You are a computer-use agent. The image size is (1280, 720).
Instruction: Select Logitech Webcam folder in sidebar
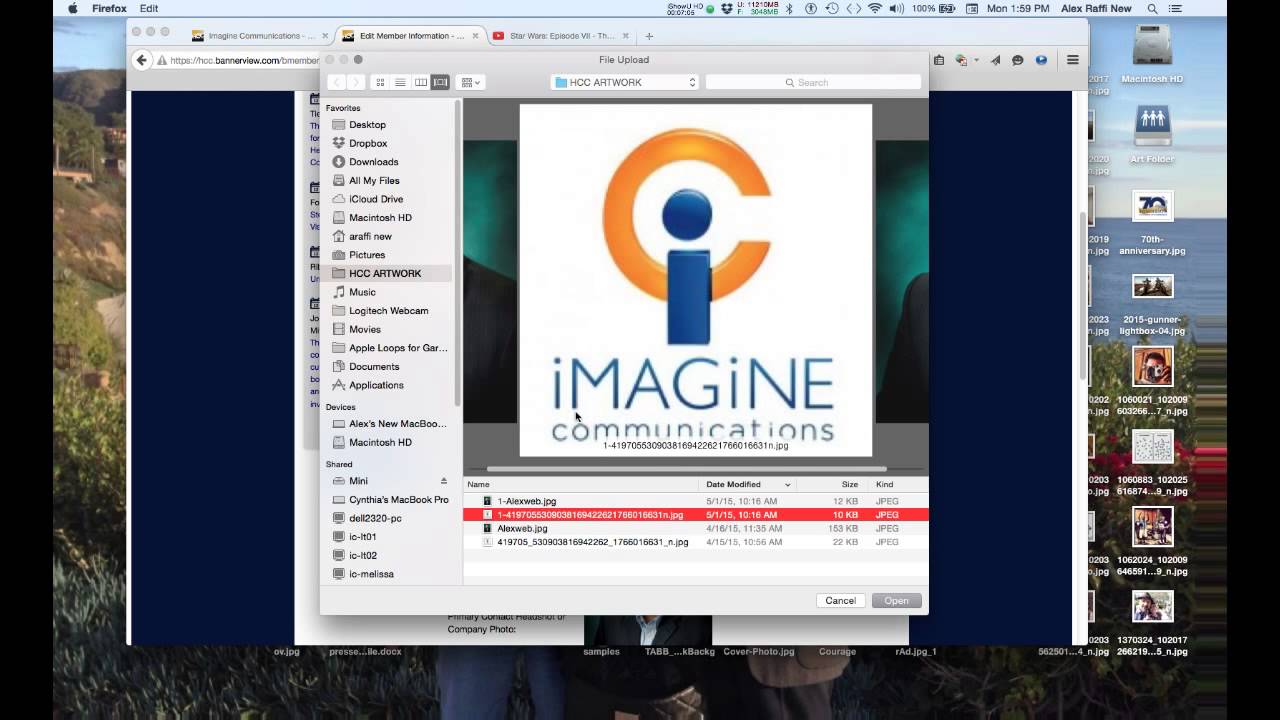coord(388,311)
